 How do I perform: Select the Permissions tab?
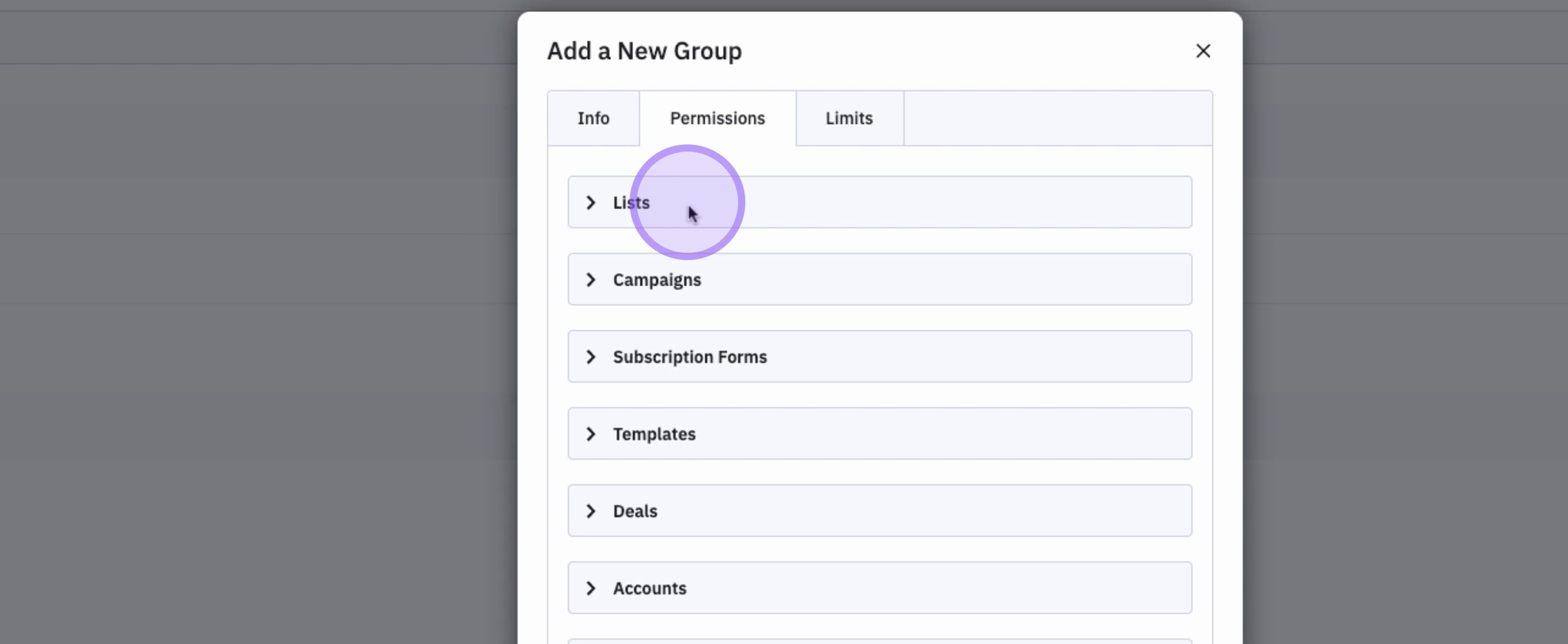(717, 118)
